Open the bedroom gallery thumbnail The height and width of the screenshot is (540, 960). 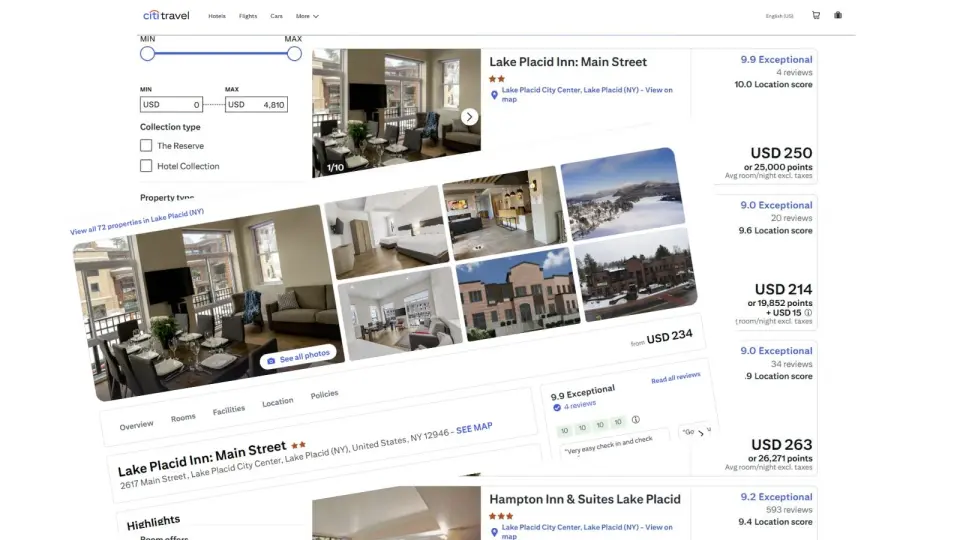click(x=386, y=231)
